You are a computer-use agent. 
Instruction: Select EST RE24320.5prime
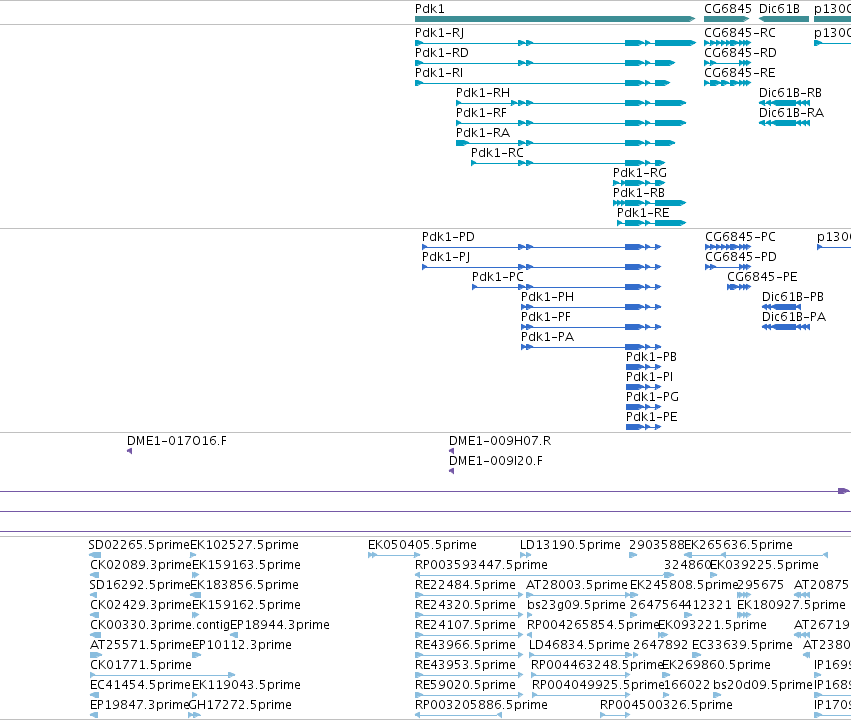tap(469, 615)
